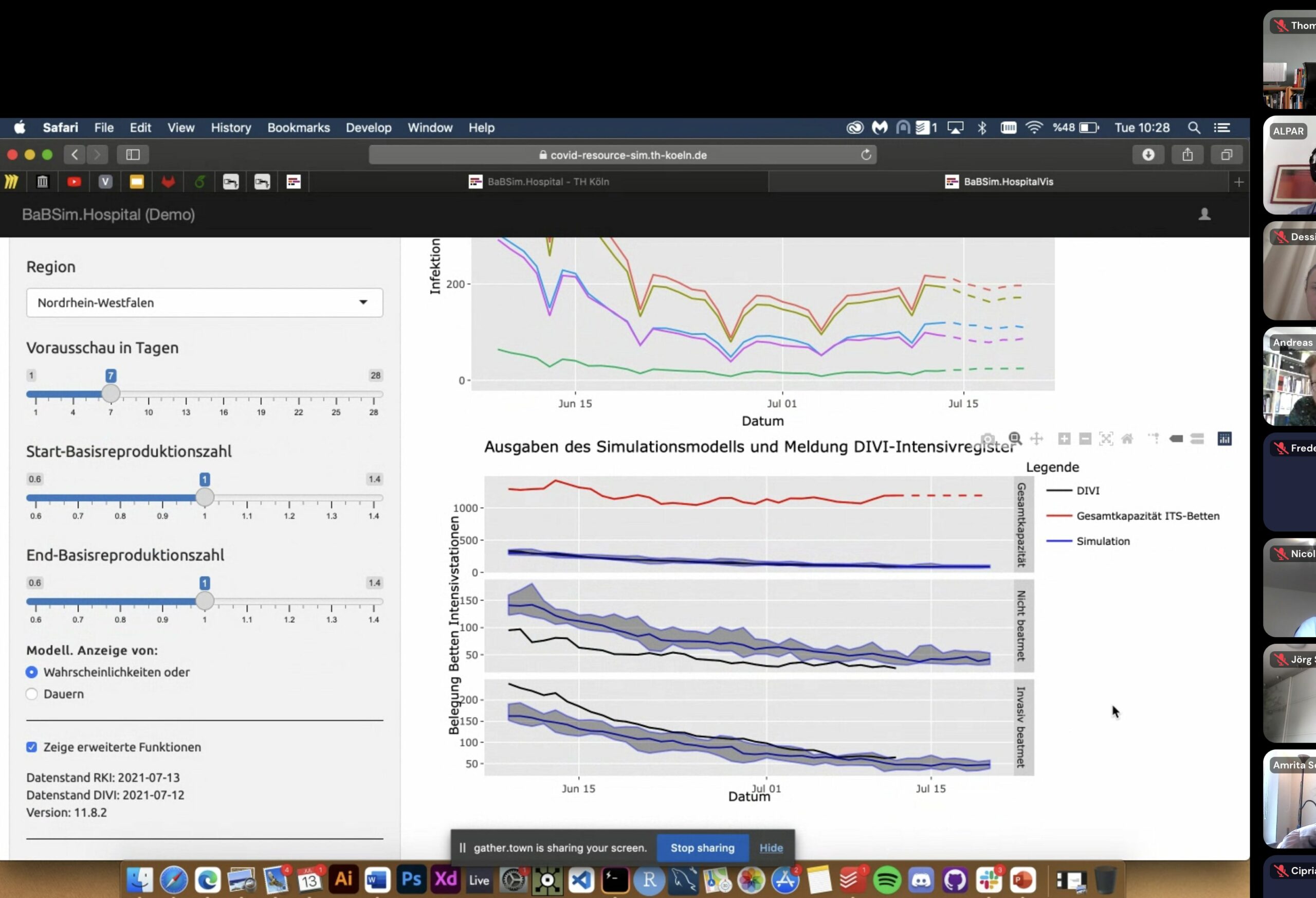The height and width of the screenshot is (898, 1316).
Task: Open the V letter pinned tab
Action: pos(105,182)
